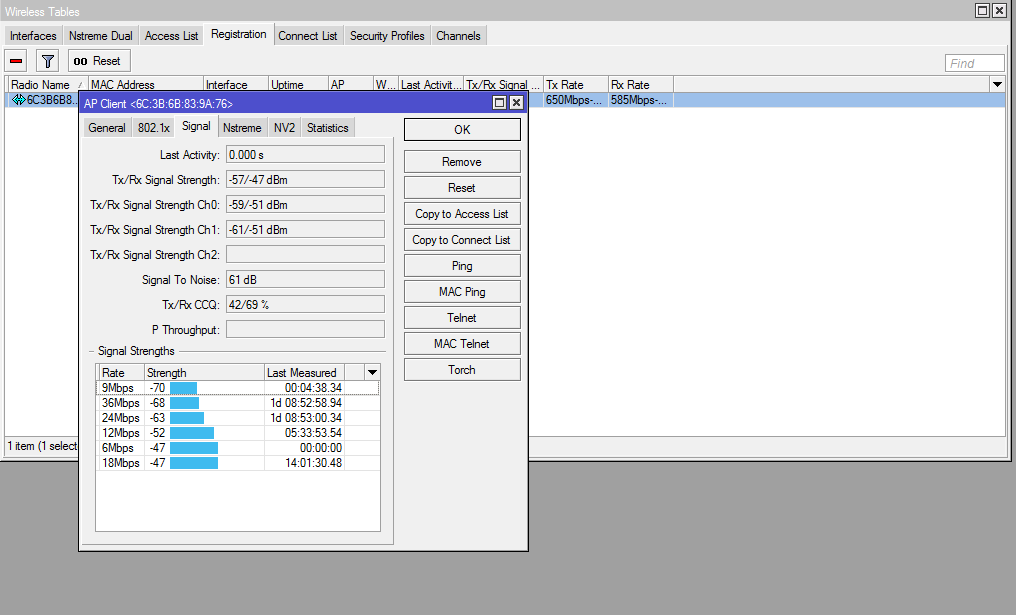Switch to the Nstreme Dual tab

(x=100, y=36)
